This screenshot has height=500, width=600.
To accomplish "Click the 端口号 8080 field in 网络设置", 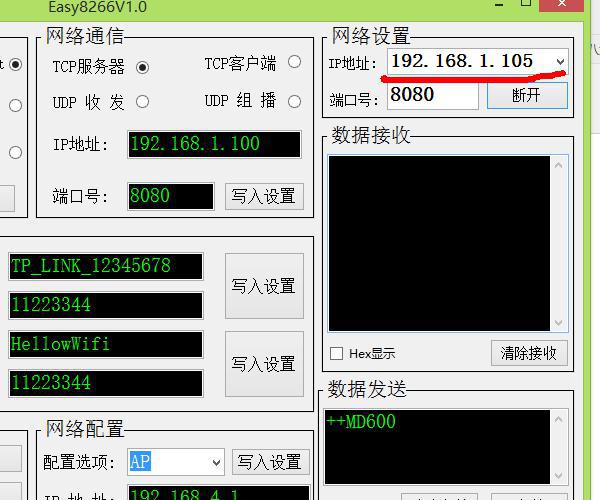I will (x=433, y=95).
